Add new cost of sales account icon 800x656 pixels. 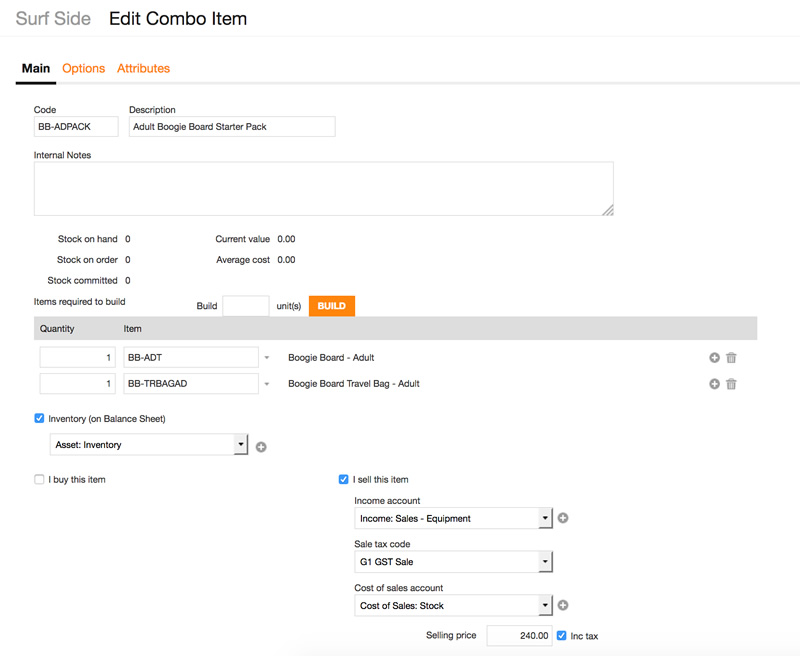tap(563, 605)
